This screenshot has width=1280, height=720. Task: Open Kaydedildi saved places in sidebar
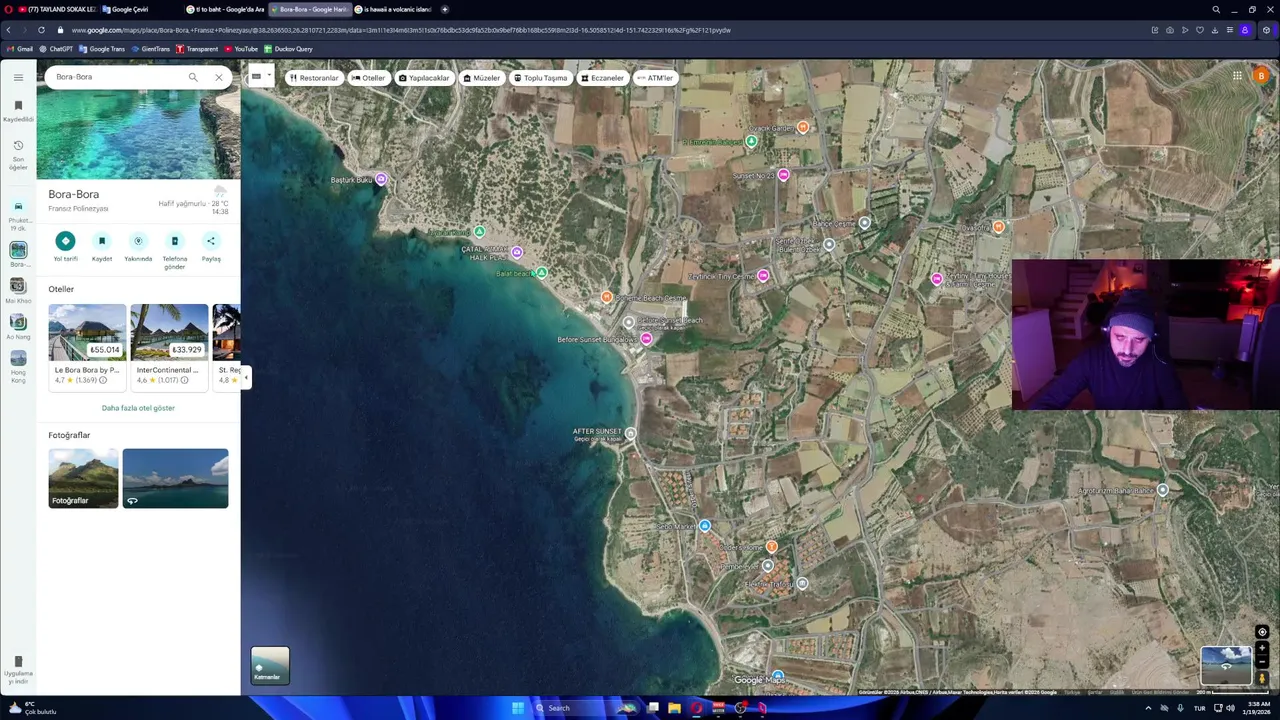coord(18,111)
